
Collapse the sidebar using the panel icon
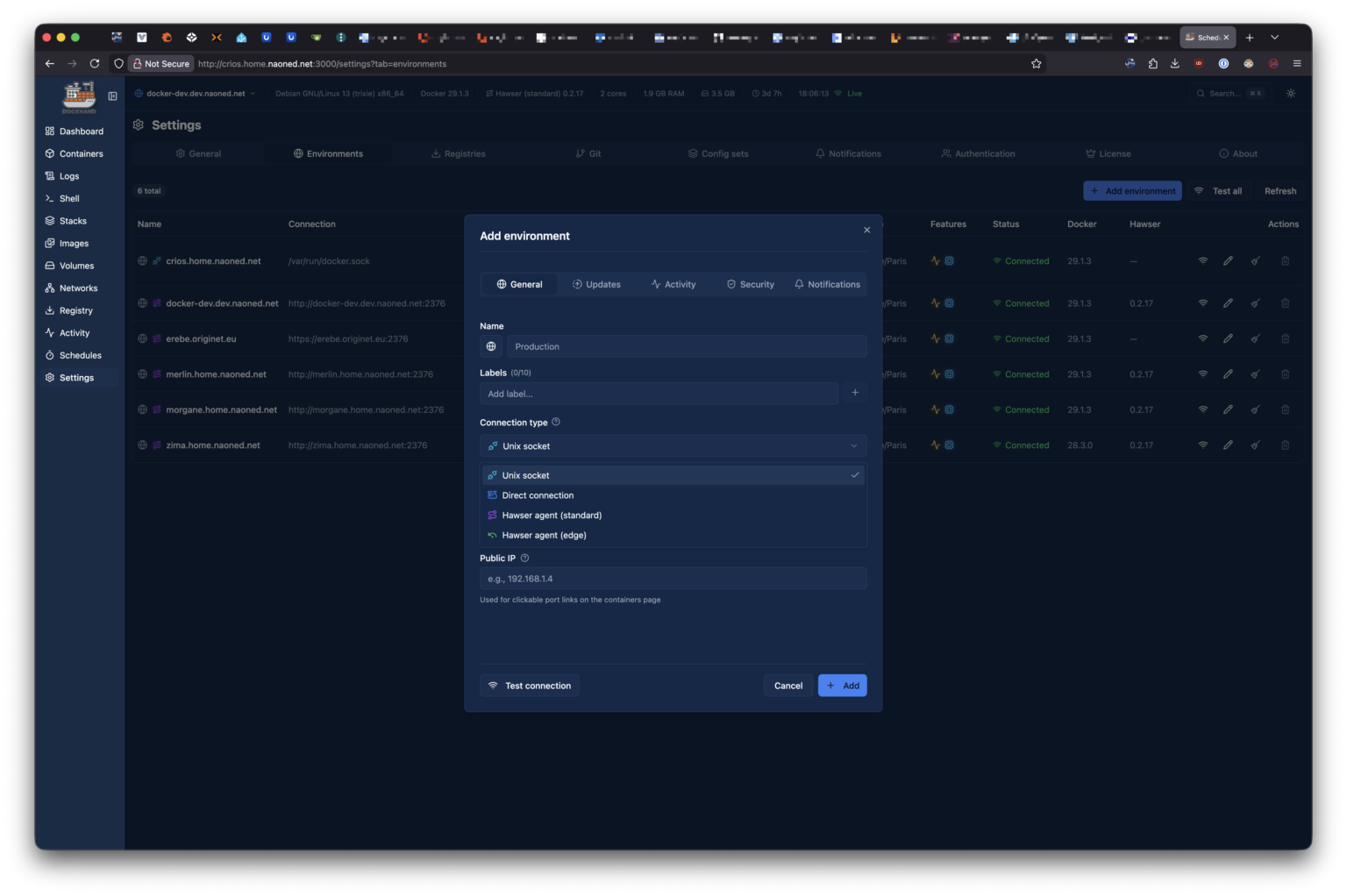coord(112,96)
